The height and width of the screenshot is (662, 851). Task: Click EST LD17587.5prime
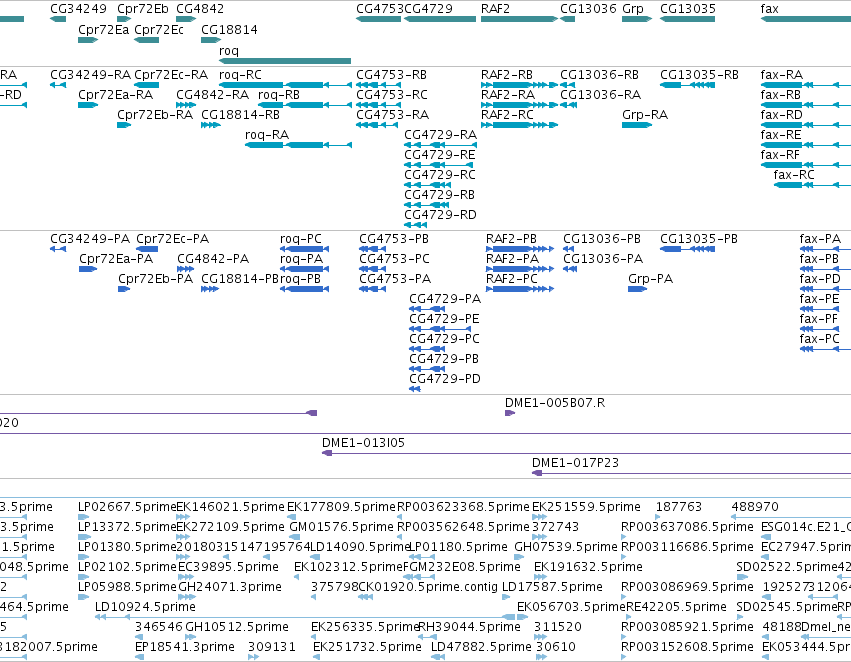tap(506, 597)
